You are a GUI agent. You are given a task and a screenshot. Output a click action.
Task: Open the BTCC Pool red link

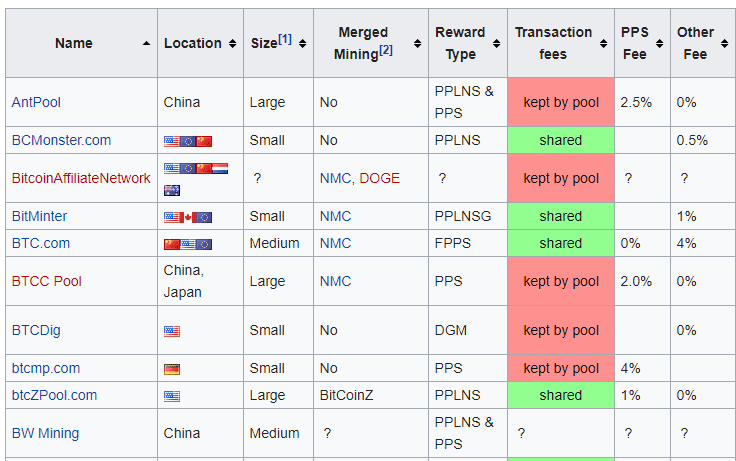click(x=47, y=281)
